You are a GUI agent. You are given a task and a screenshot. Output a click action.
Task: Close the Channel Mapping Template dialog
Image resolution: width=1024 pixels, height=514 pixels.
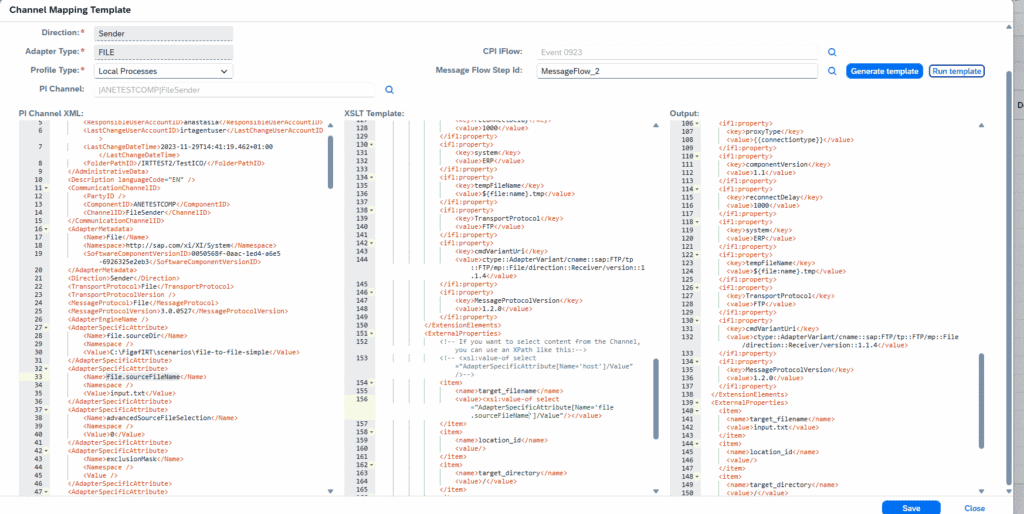click(974, 508)
